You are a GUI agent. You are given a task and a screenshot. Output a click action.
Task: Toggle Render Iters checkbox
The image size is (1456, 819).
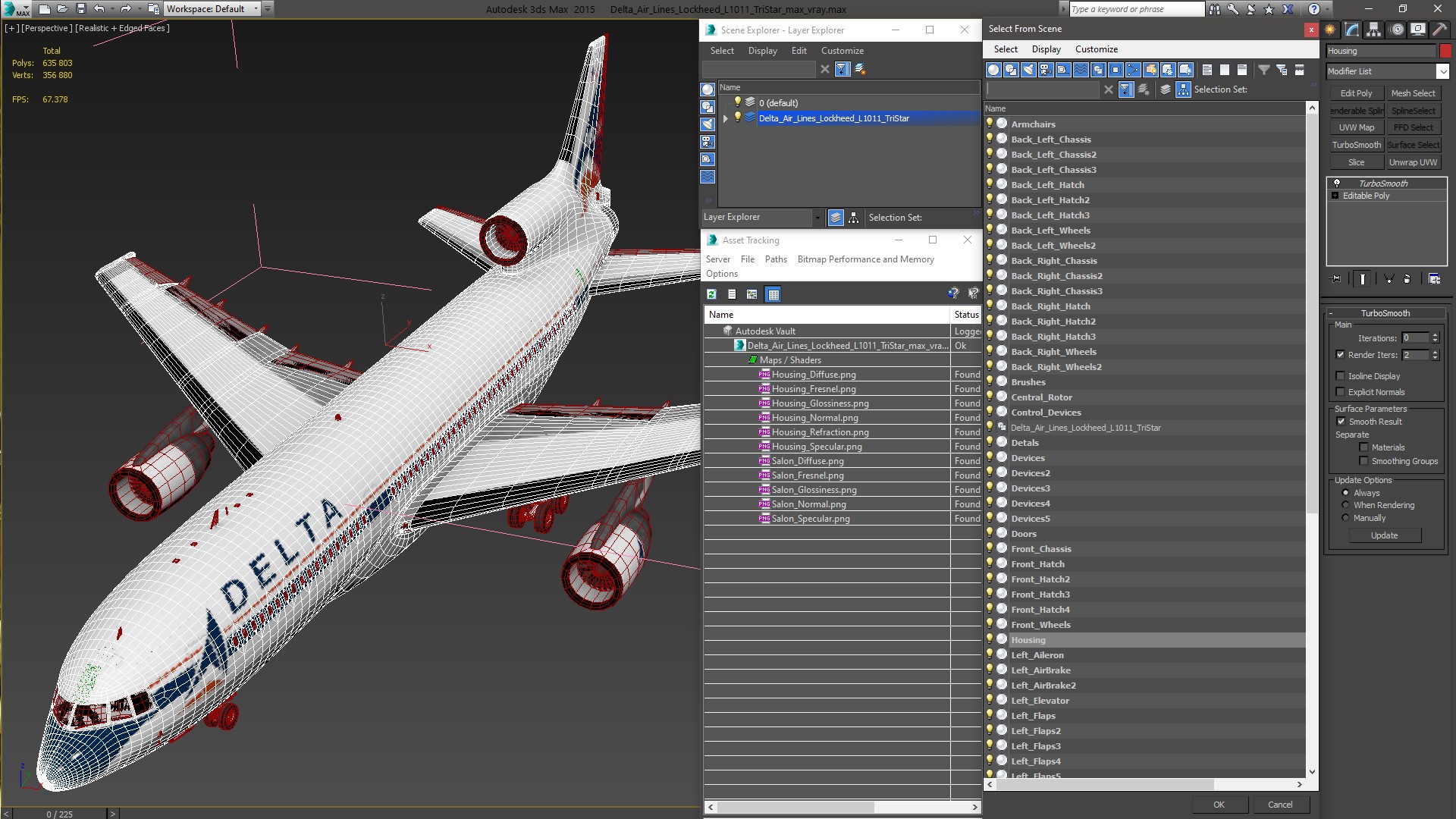coord(1340,355)
